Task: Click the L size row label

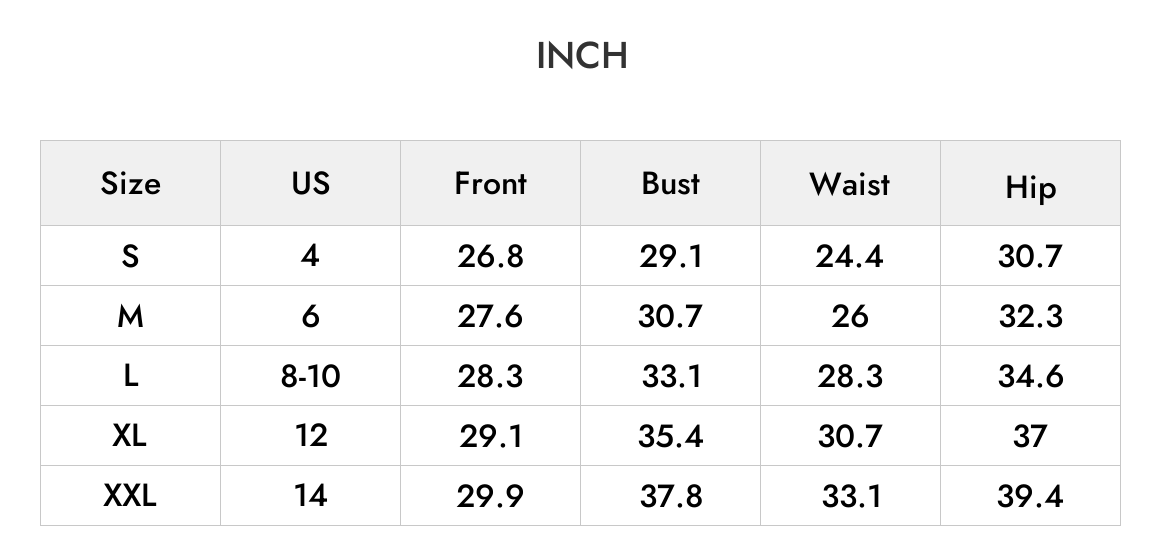Action: (130, 376)
